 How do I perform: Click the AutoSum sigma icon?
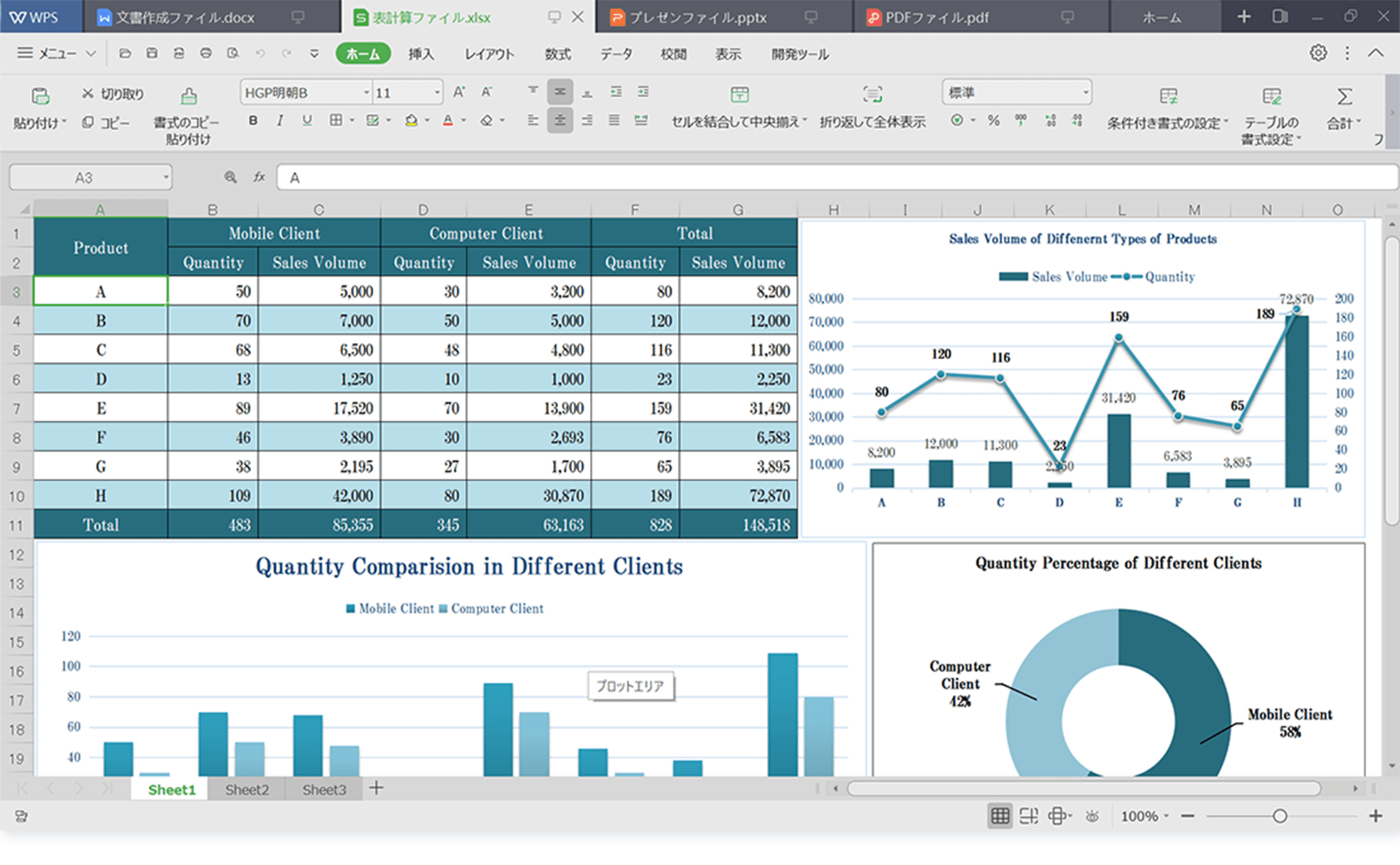coord(1344,97)
